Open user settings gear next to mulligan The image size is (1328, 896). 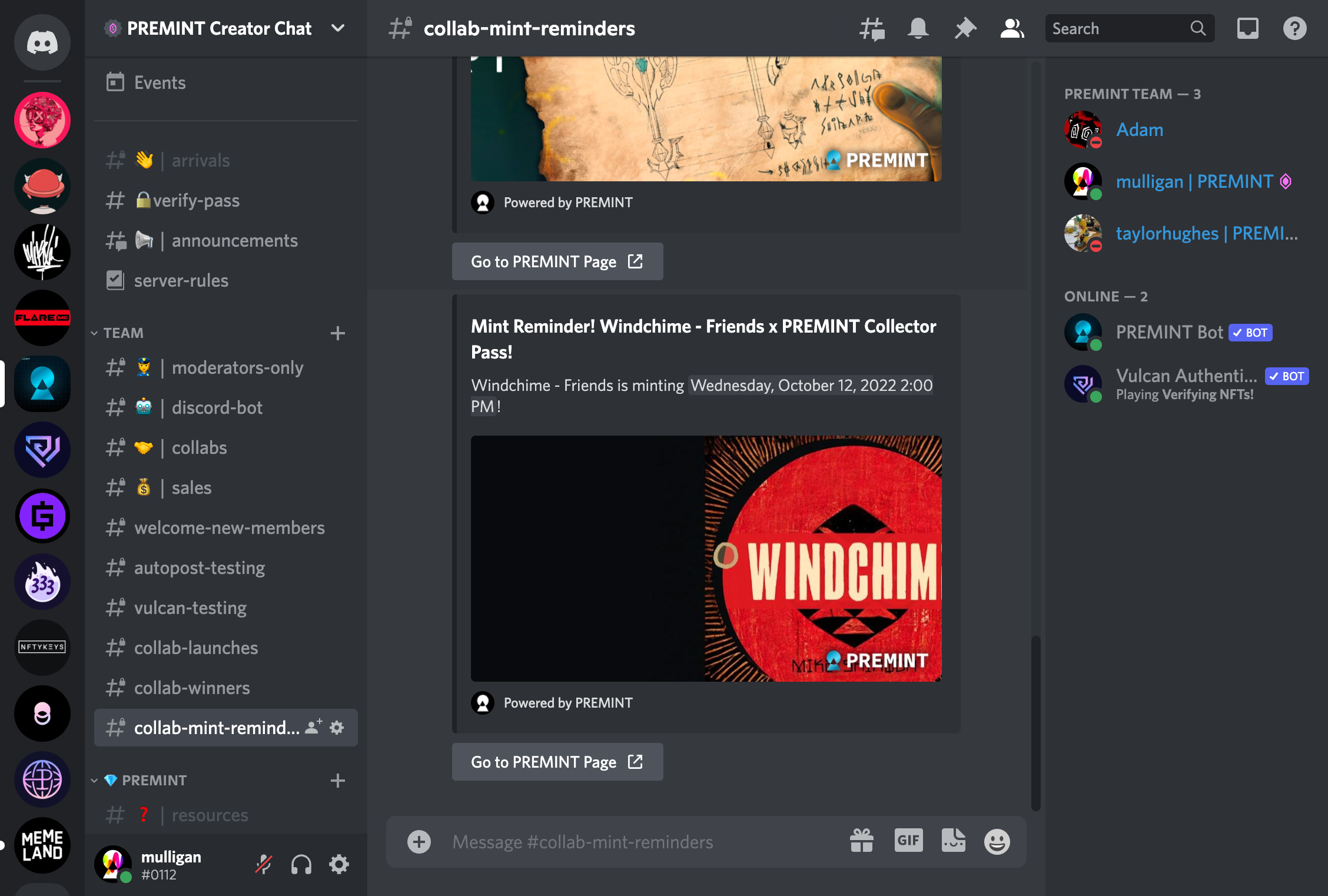339,864
